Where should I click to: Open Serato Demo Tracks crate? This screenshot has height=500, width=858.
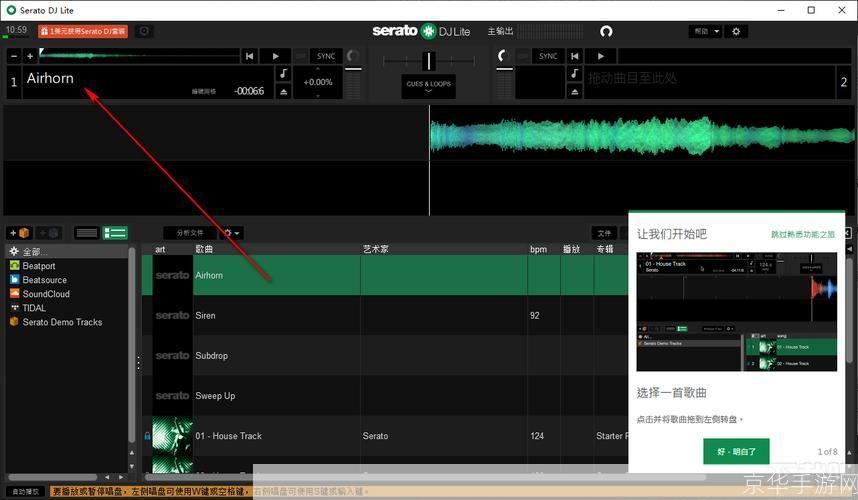click(x=62, y=322)
